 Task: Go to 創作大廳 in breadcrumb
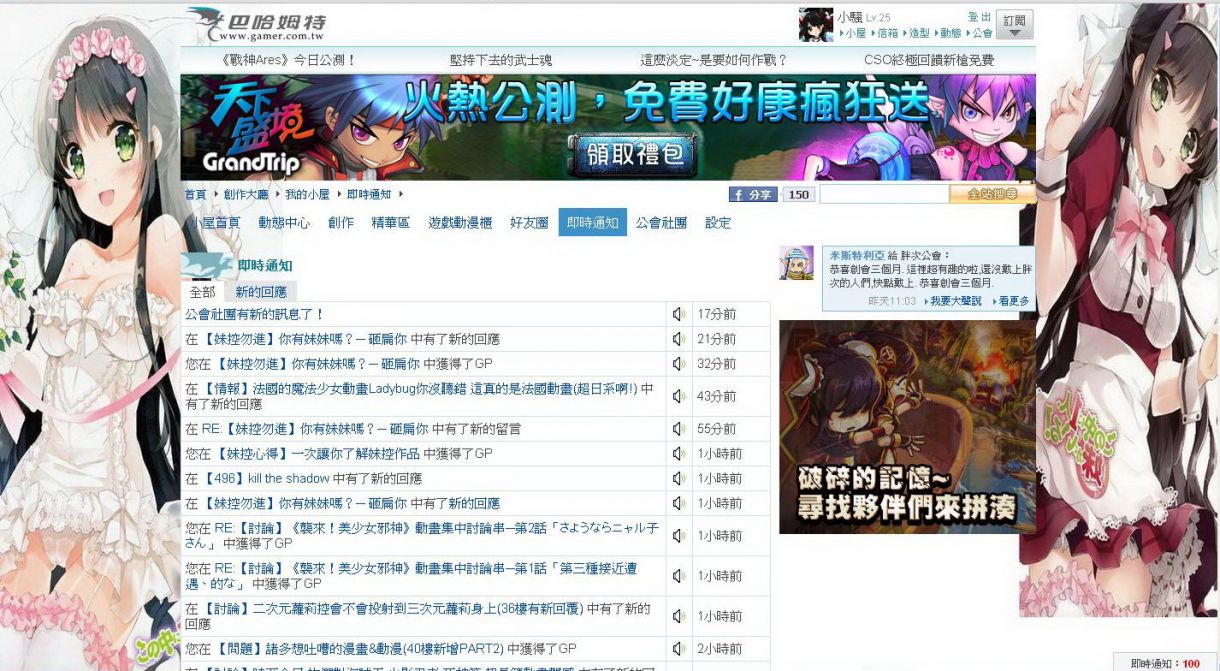click(246, 194)
